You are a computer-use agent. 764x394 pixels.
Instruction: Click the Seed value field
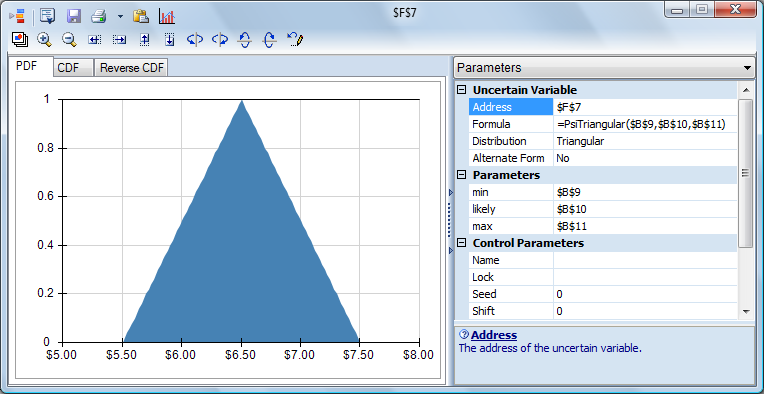click(645, 294)
